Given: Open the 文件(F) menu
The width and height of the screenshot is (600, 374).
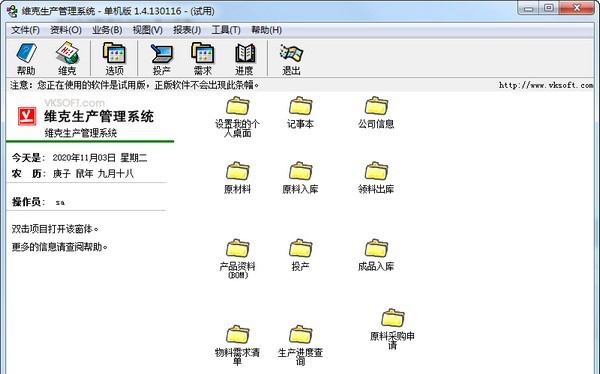Looking at the screenshot, I should point(25,30).
